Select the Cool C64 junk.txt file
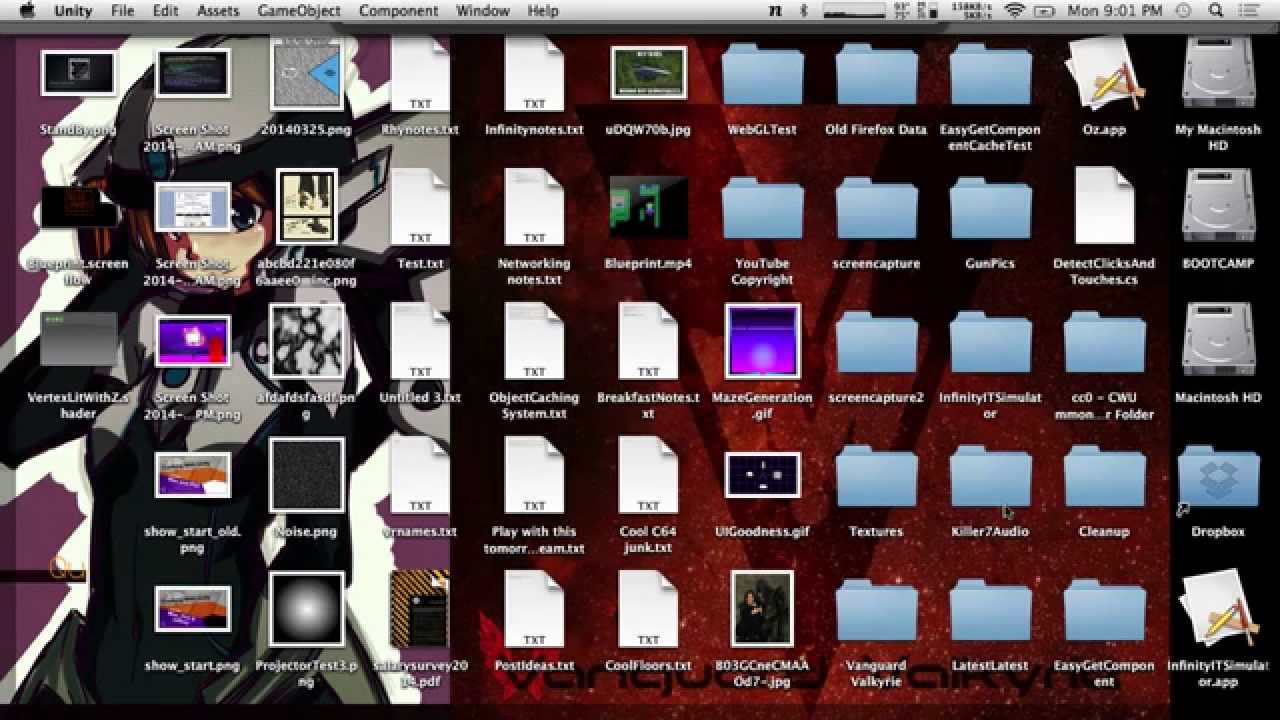The height and width of the screenshot is (720, 1280). point(648,477)
